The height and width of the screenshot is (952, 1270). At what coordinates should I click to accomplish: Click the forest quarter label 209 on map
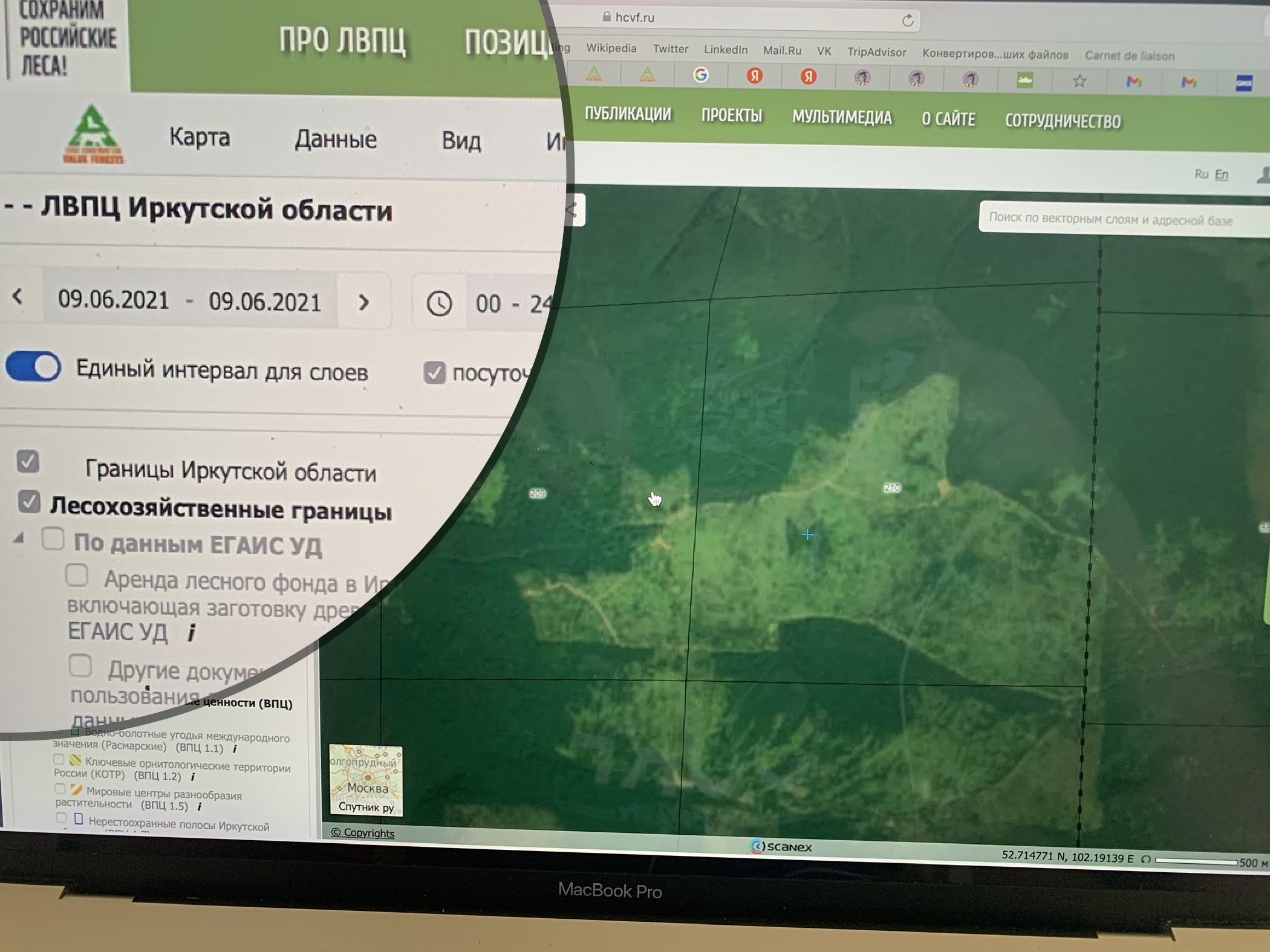coord(538,493)
